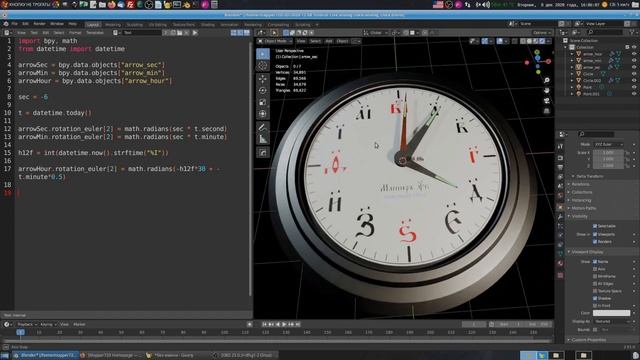Open the Object Data properties tab icon

click(560, 254)
